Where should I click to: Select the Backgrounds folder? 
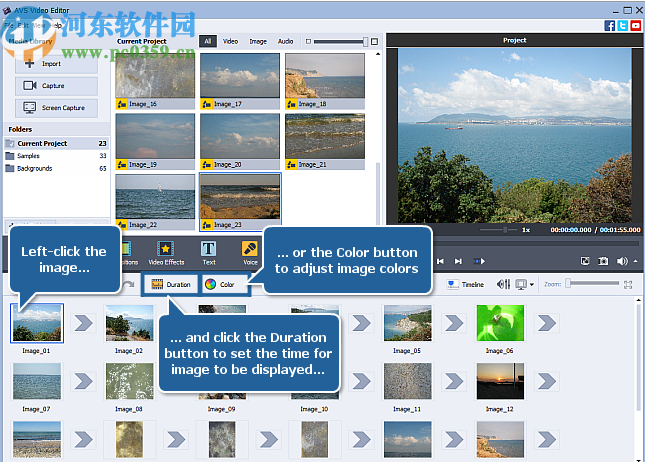[57, 168]
